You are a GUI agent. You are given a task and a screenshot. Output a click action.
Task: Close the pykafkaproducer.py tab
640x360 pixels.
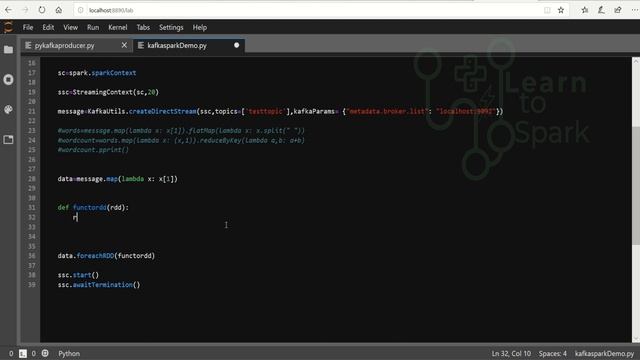tap(124, 45)
